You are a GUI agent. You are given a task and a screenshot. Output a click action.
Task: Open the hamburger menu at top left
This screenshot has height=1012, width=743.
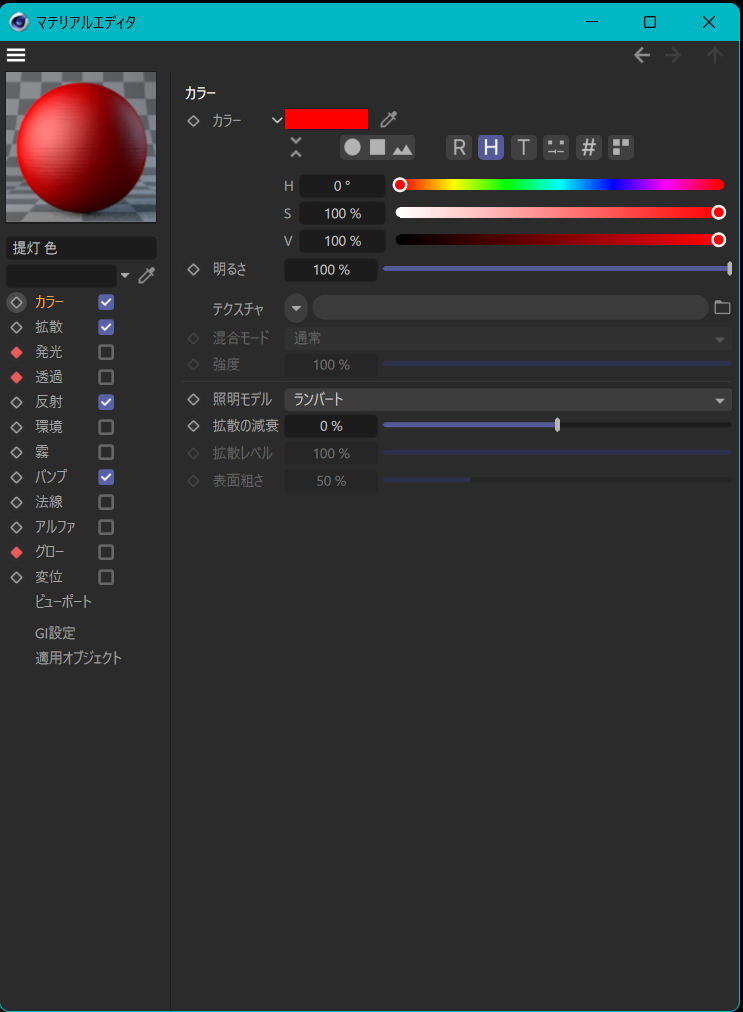coord(16,55)
